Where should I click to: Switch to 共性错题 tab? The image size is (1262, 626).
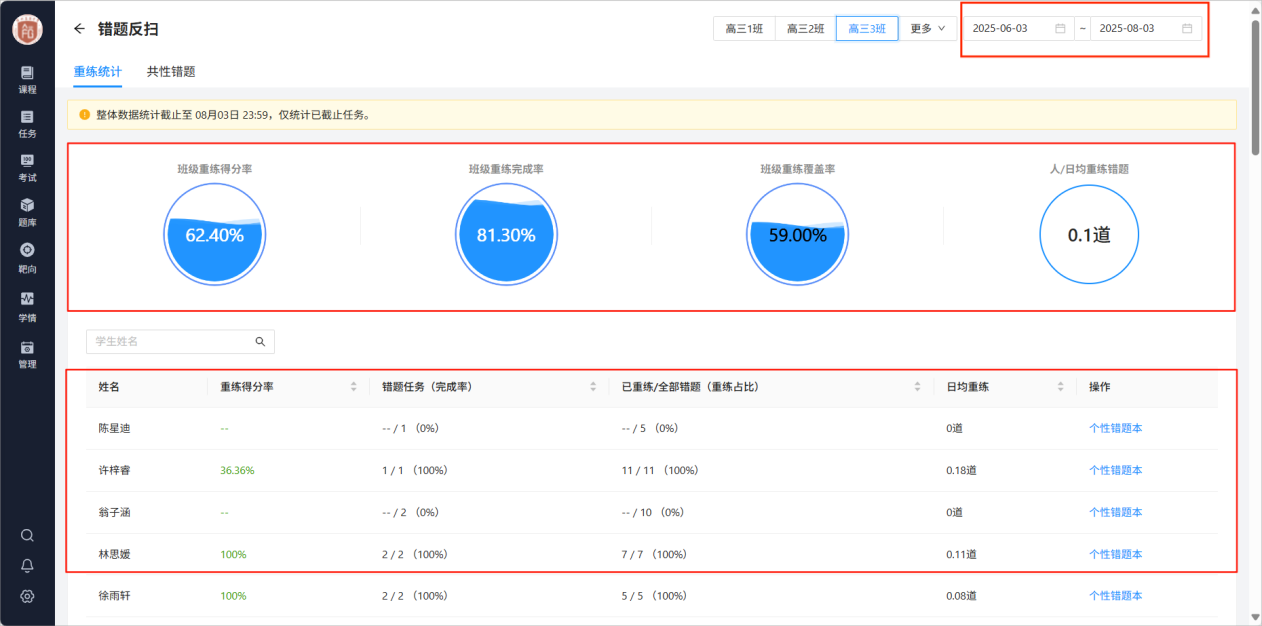pos(171,71)
